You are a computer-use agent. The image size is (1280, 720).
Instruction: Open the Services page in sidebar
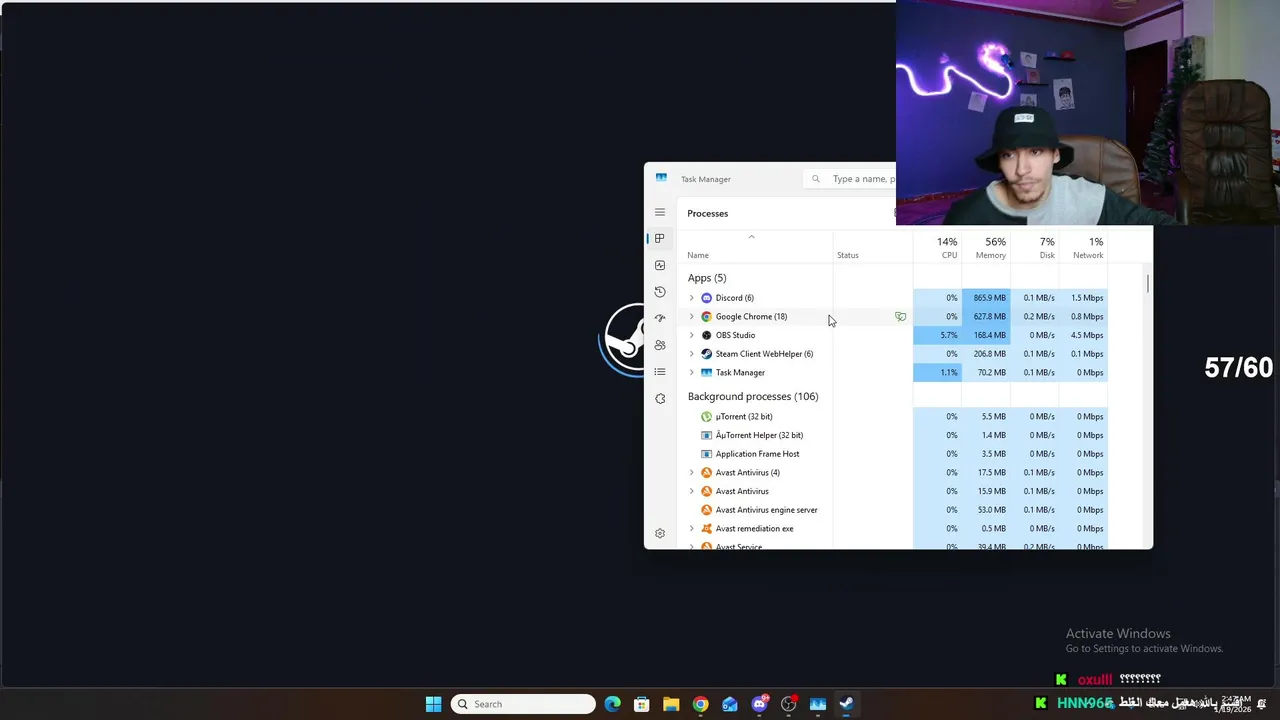point(660,398)
